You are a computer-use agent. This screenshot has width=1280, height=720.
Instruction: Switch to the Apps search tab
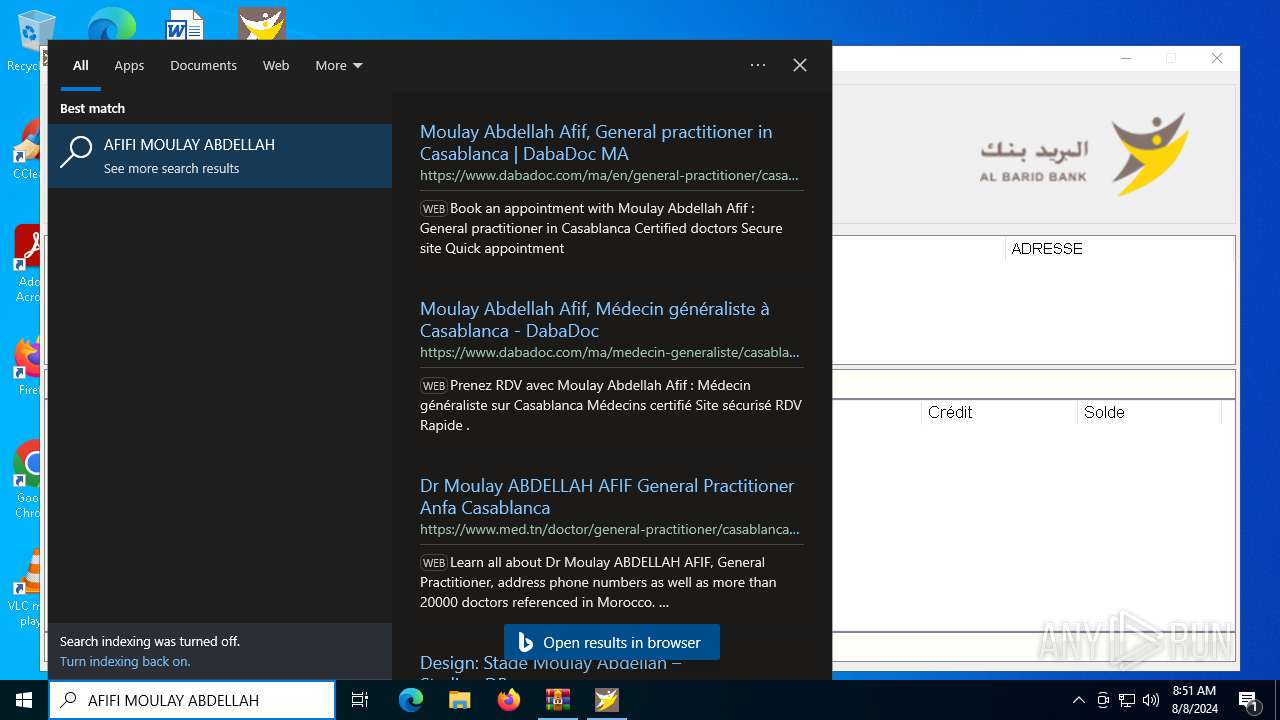129,65
